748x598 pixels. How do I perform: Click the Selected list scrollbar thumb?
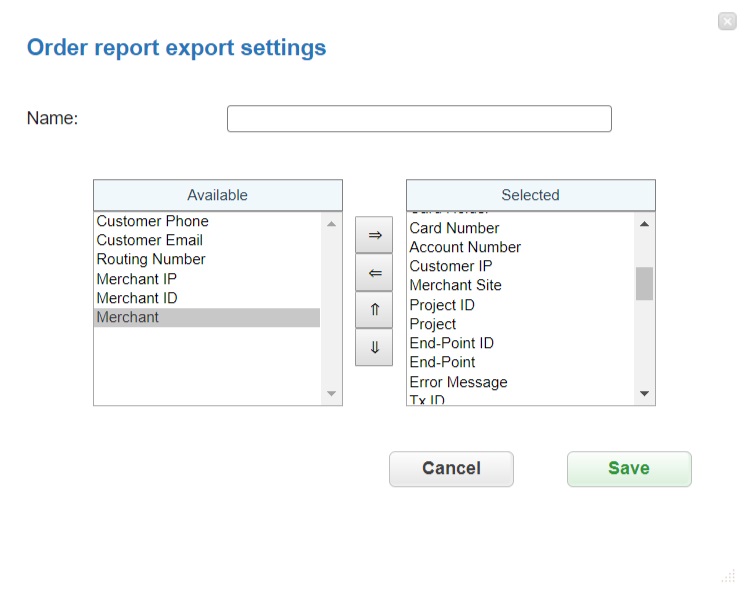644,283
